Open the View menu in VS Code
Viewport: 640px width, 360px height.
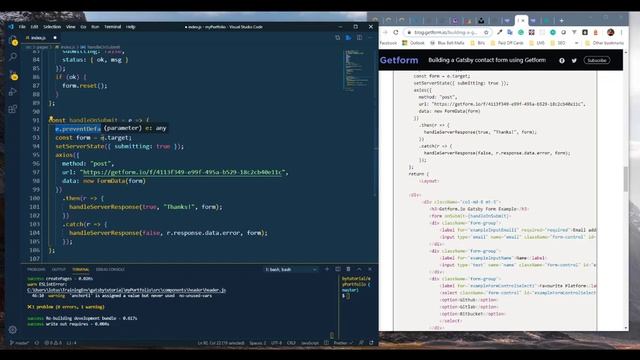71,27
